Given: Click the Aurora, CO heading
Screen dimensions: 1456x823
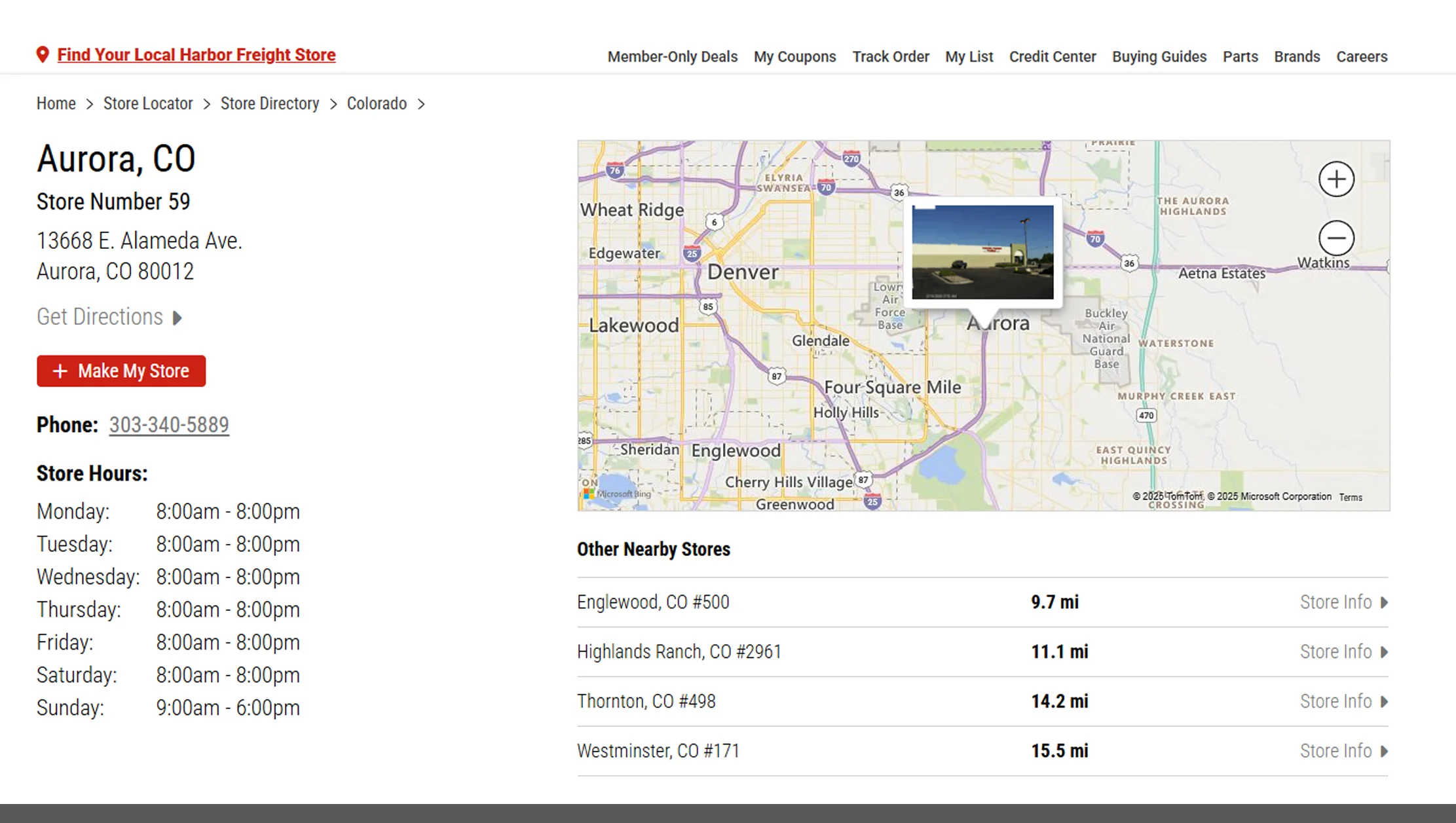Looking at the screenshot, I should click(x=116, y=159).
